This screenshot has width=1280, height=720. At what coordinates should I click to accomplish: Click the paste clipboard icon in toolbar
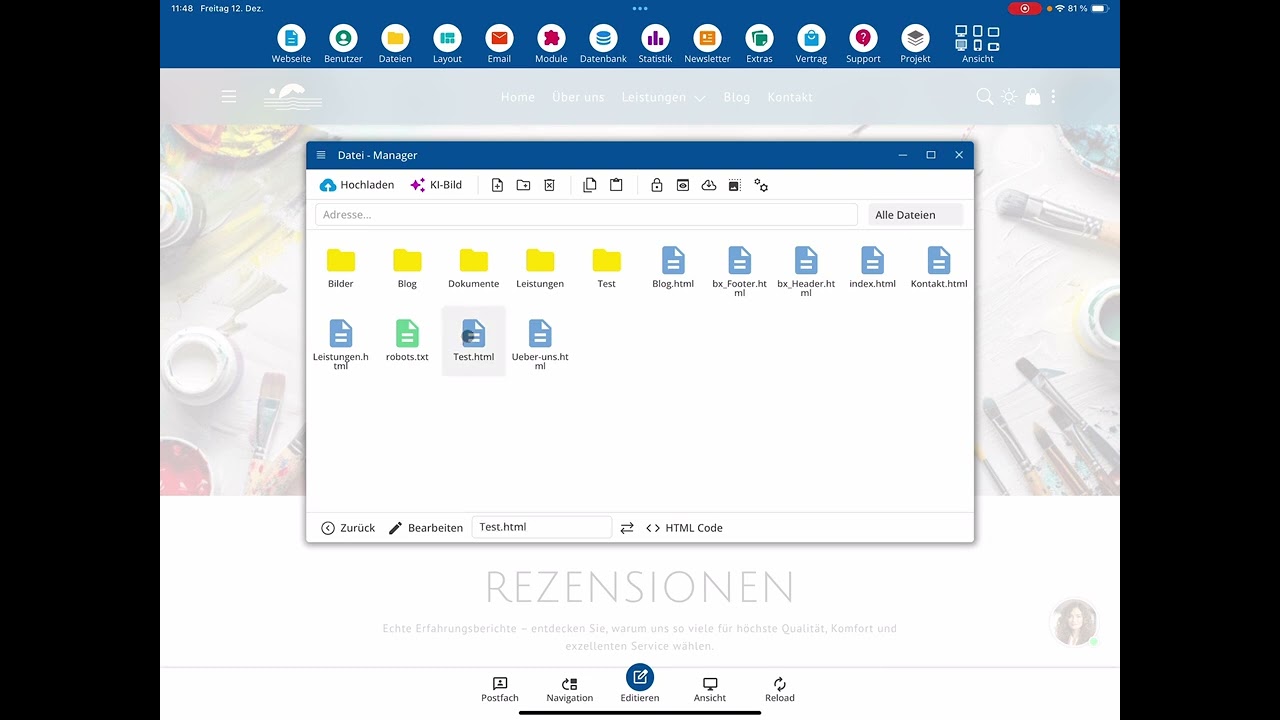(x=616, y=185)
